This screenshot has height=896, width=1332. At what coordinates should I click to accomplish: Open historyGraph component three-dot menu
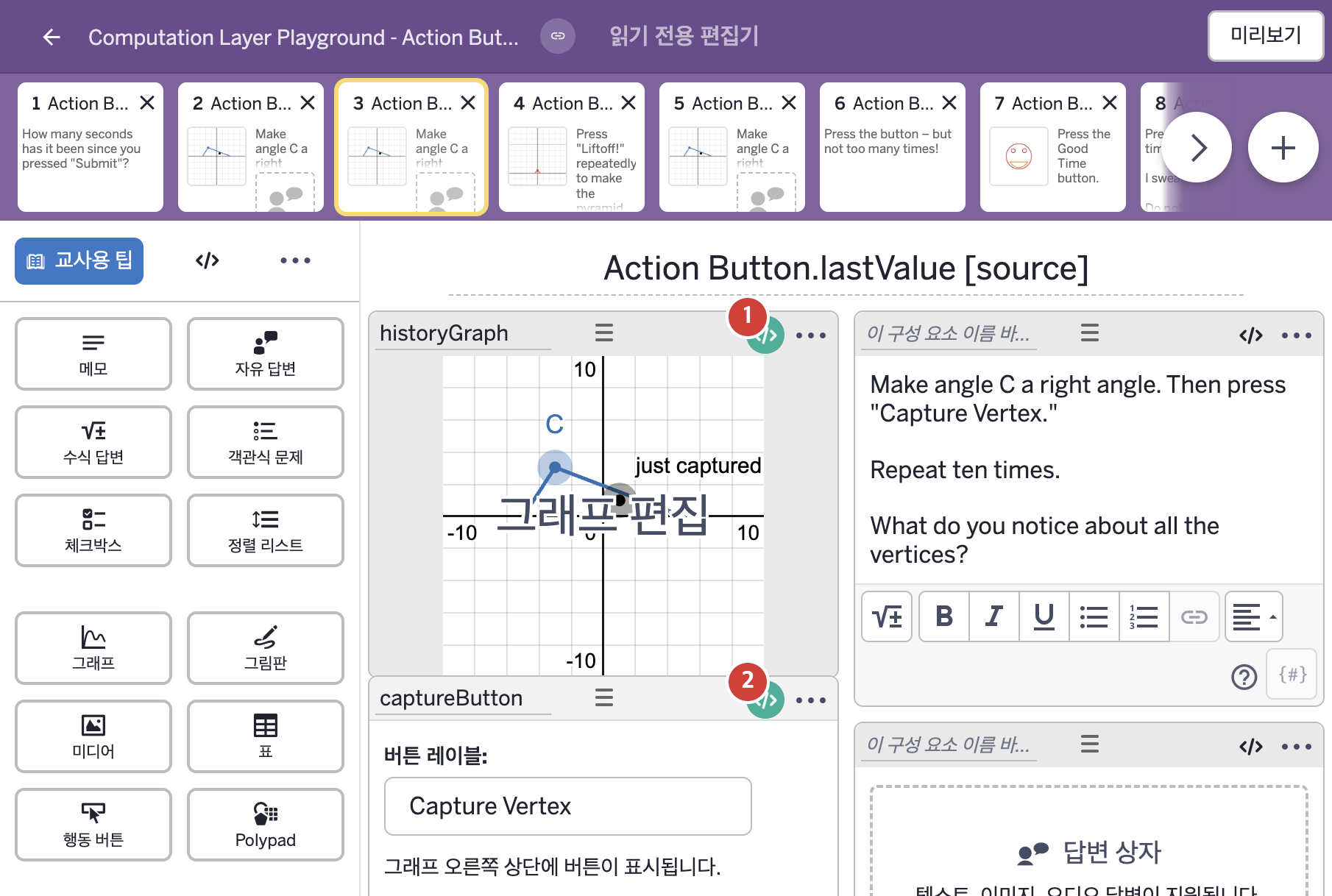[x=811, y=335]
